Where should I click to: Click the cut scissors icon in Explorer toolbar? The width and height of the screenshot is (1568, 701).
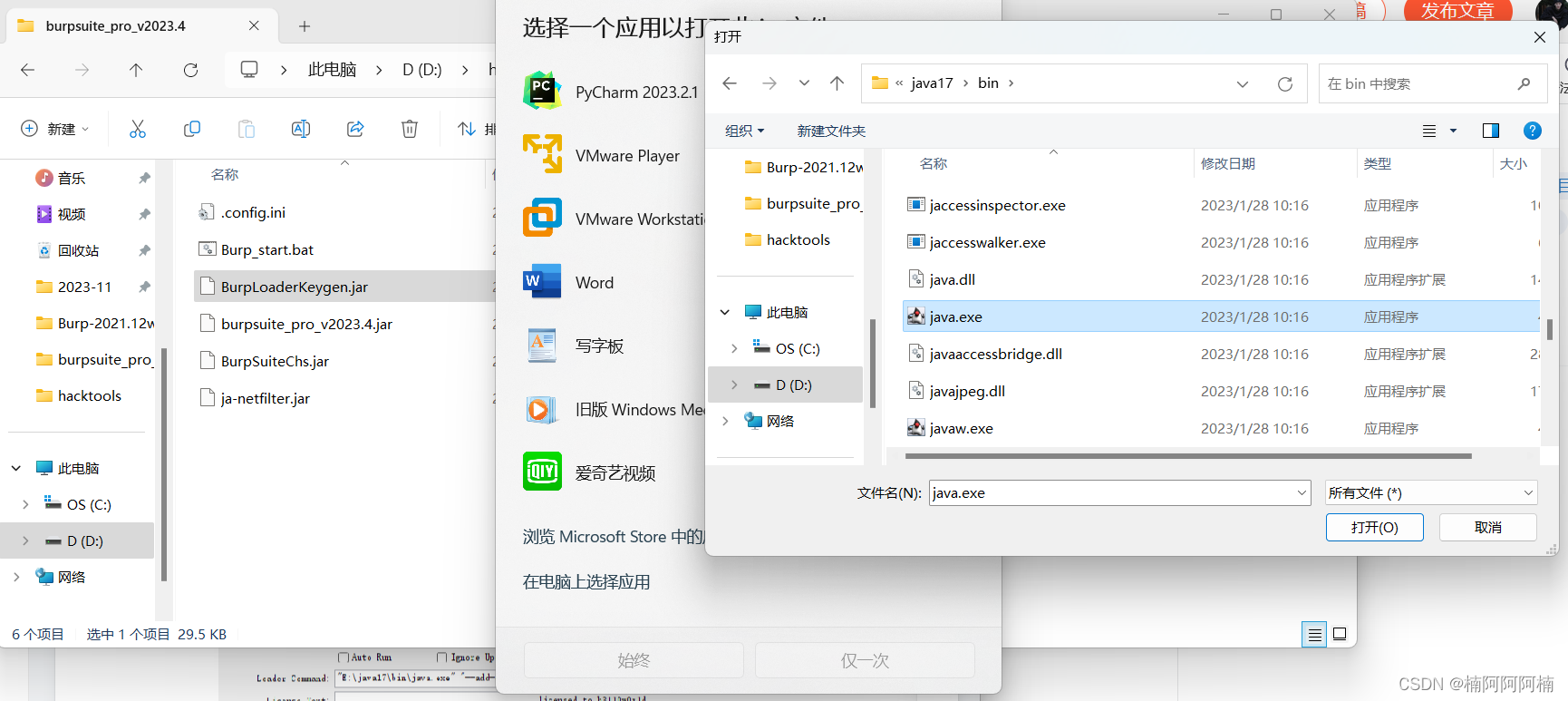[138, 129]
